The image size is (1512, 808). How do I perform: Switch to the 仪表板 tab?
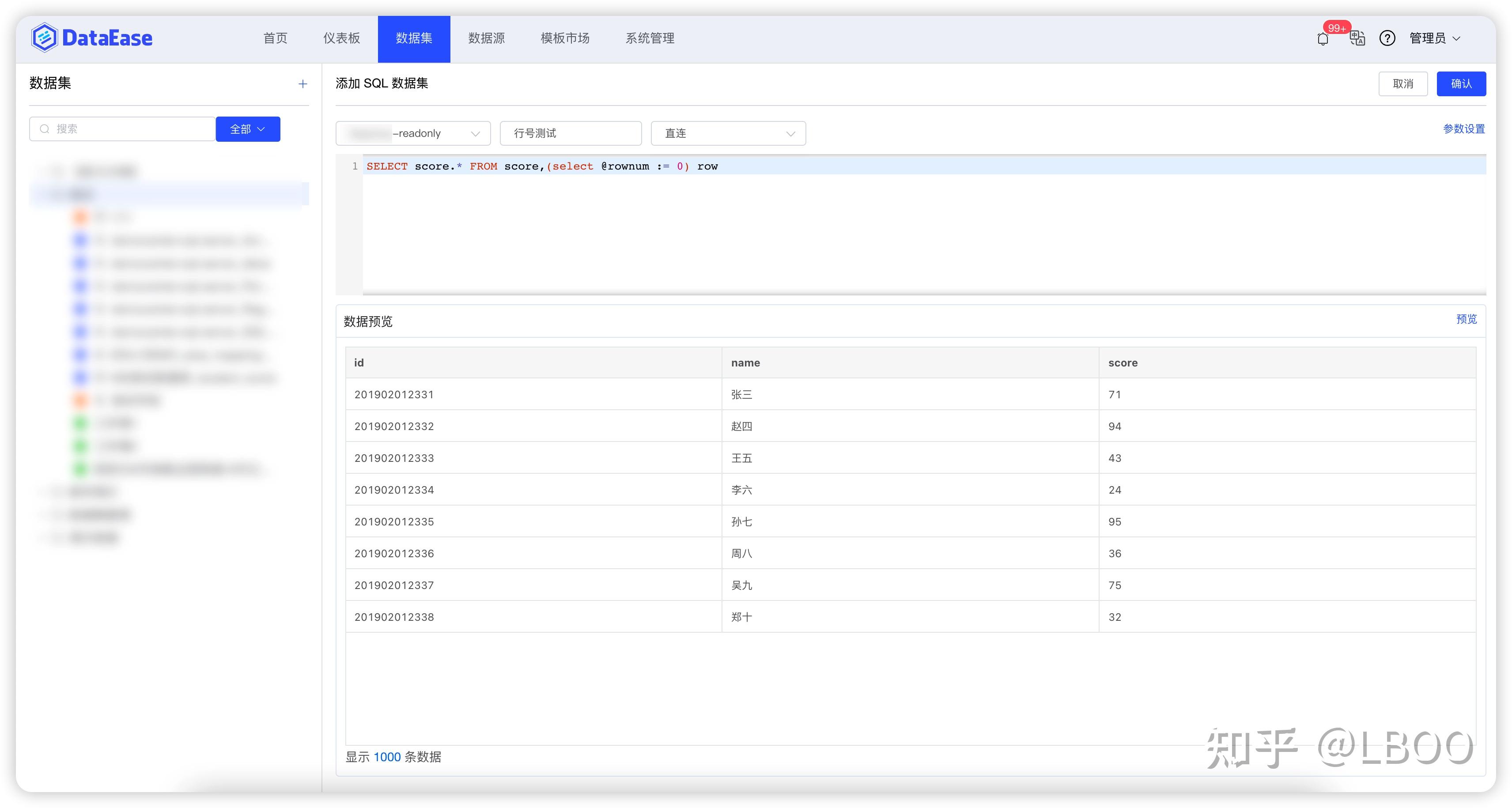342,39
